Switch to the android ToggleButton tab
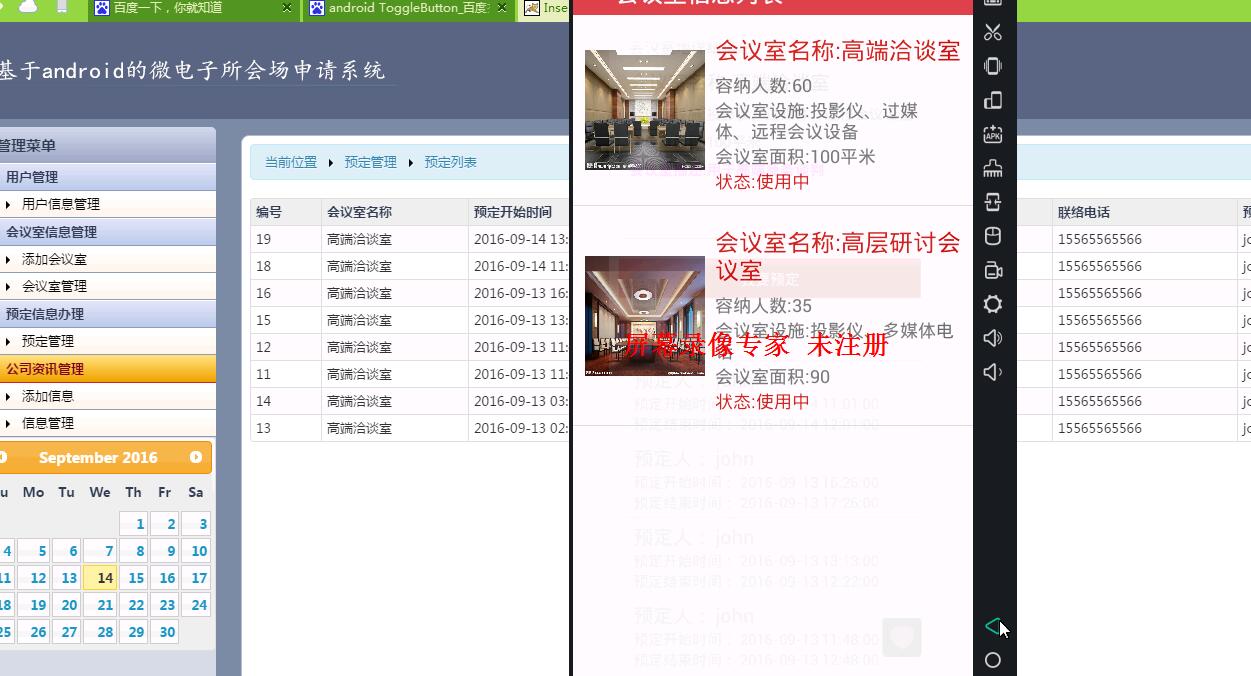 coord(408,8)
